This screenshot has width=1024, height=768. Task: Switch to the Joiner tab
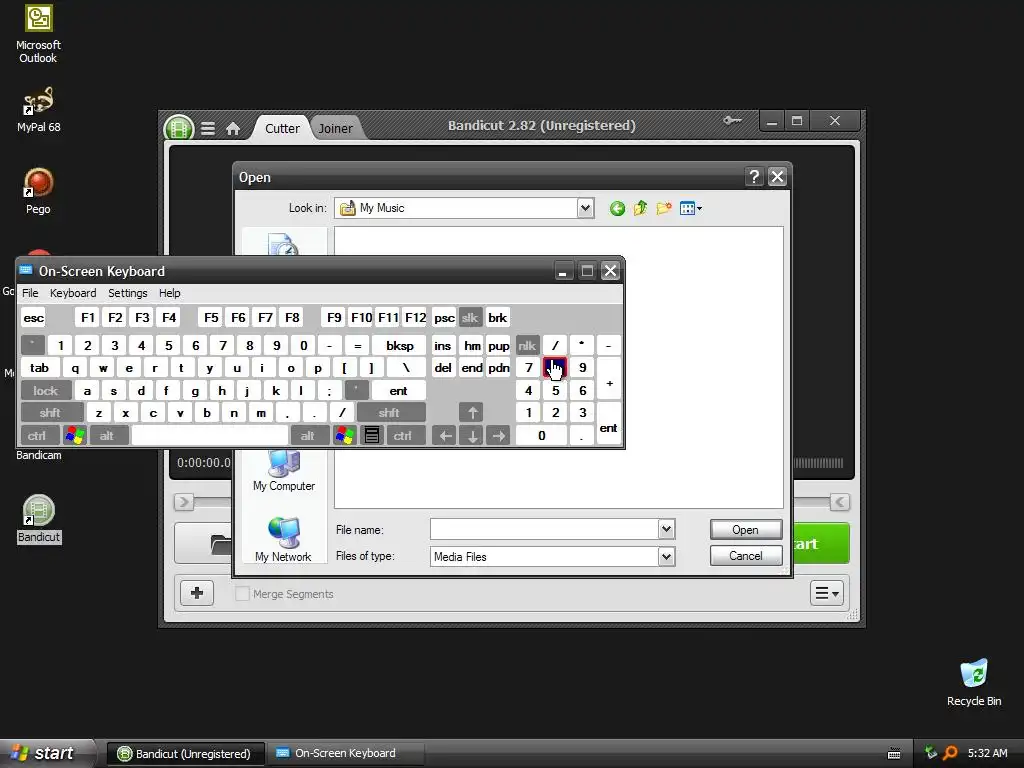tap(335, 129)
